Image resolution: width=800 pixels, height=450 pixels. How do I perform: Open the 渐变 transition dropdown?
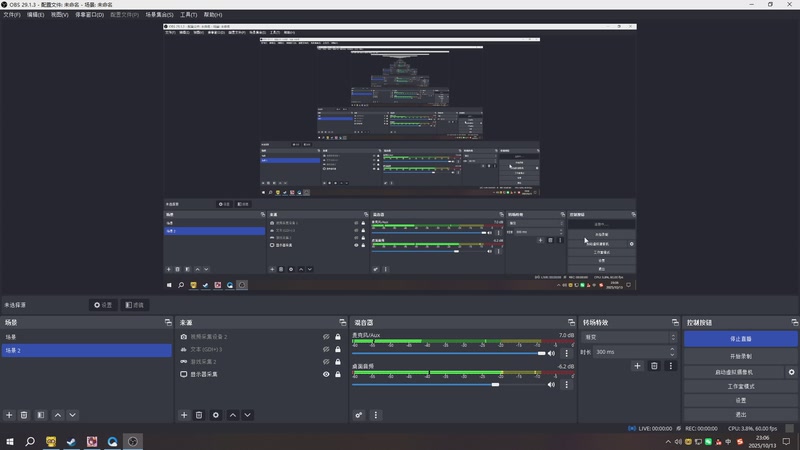629,337
